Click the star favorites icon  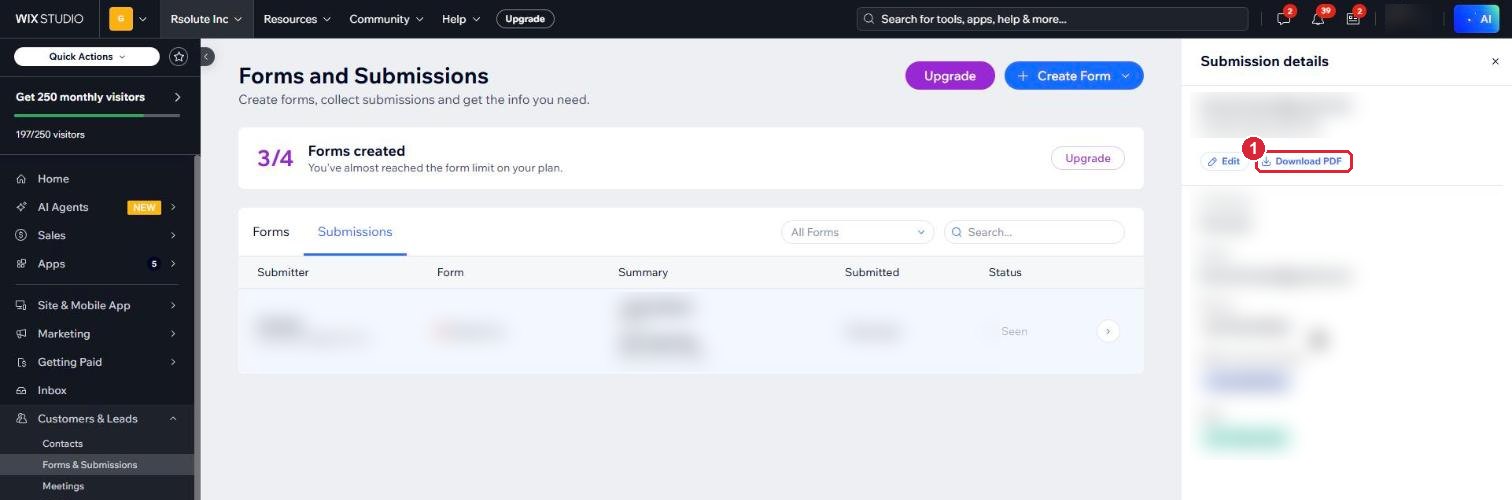pos(179,57)
